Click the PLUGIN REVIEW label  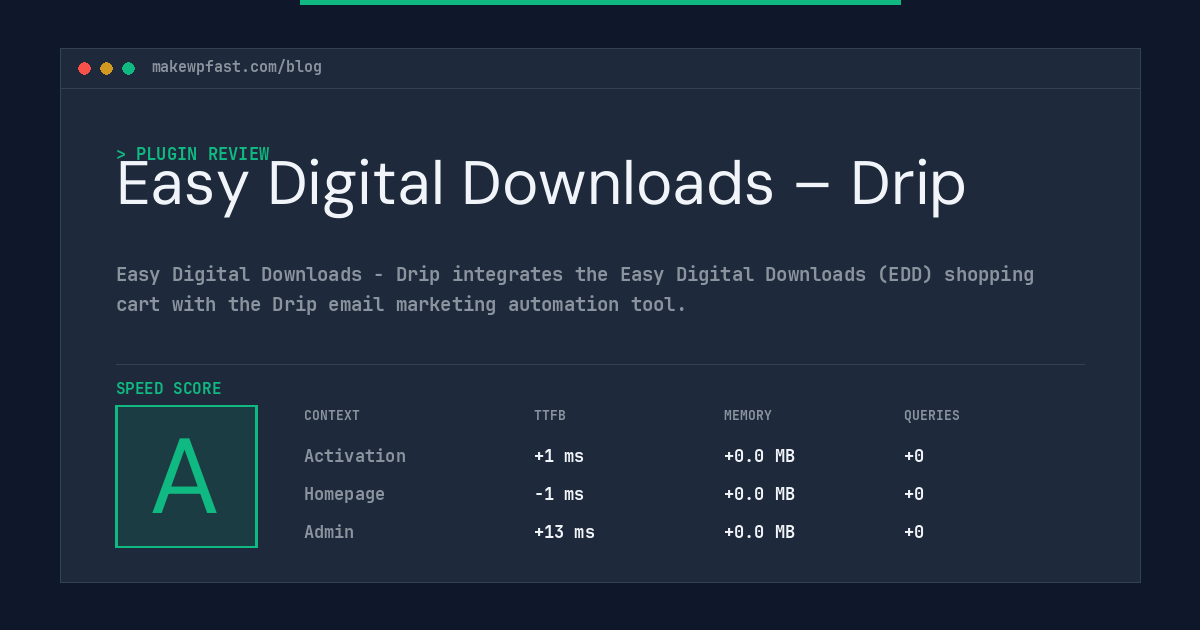193,154
